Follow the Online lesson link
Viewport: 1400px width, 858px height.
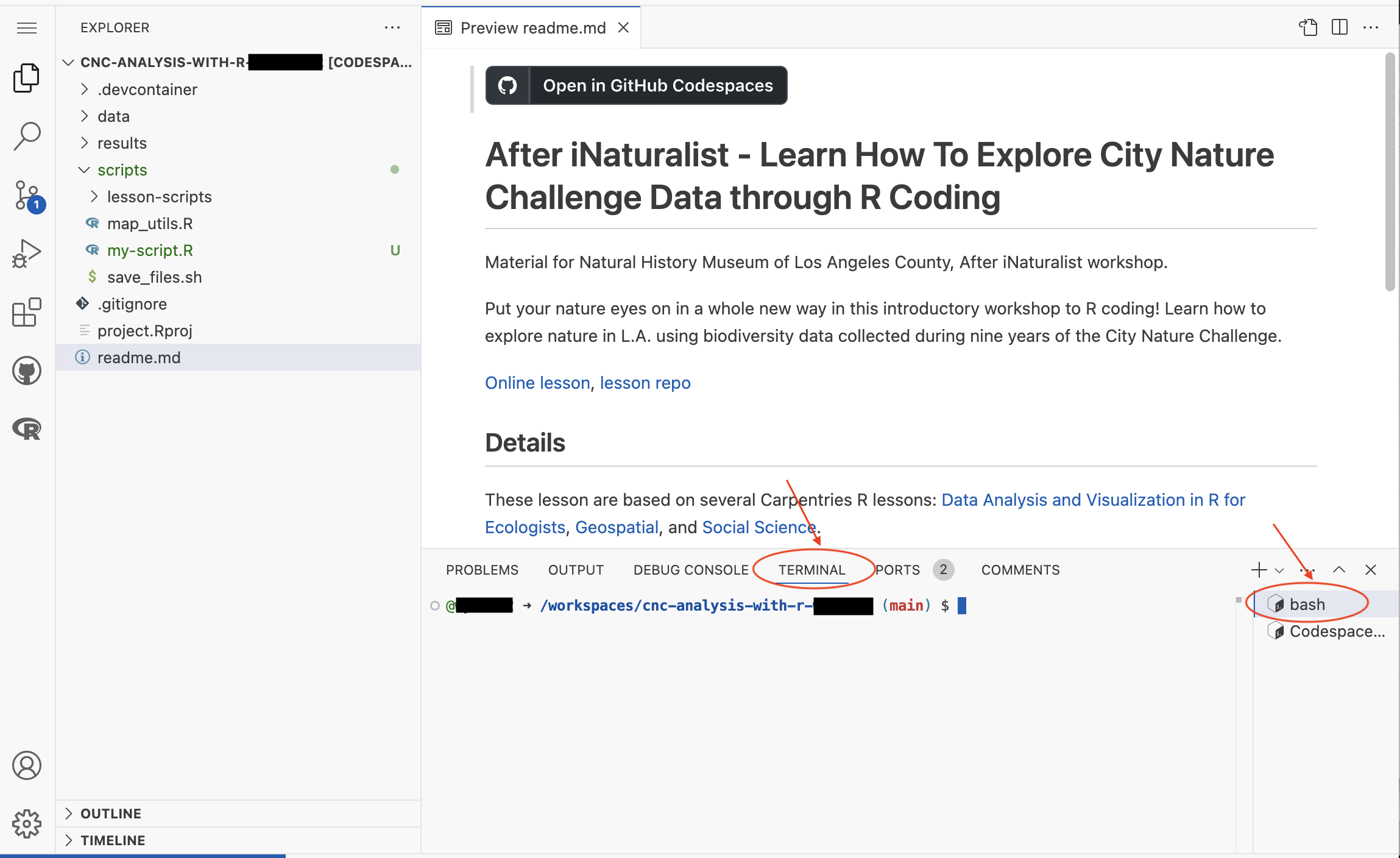click(x=537, y=383)
